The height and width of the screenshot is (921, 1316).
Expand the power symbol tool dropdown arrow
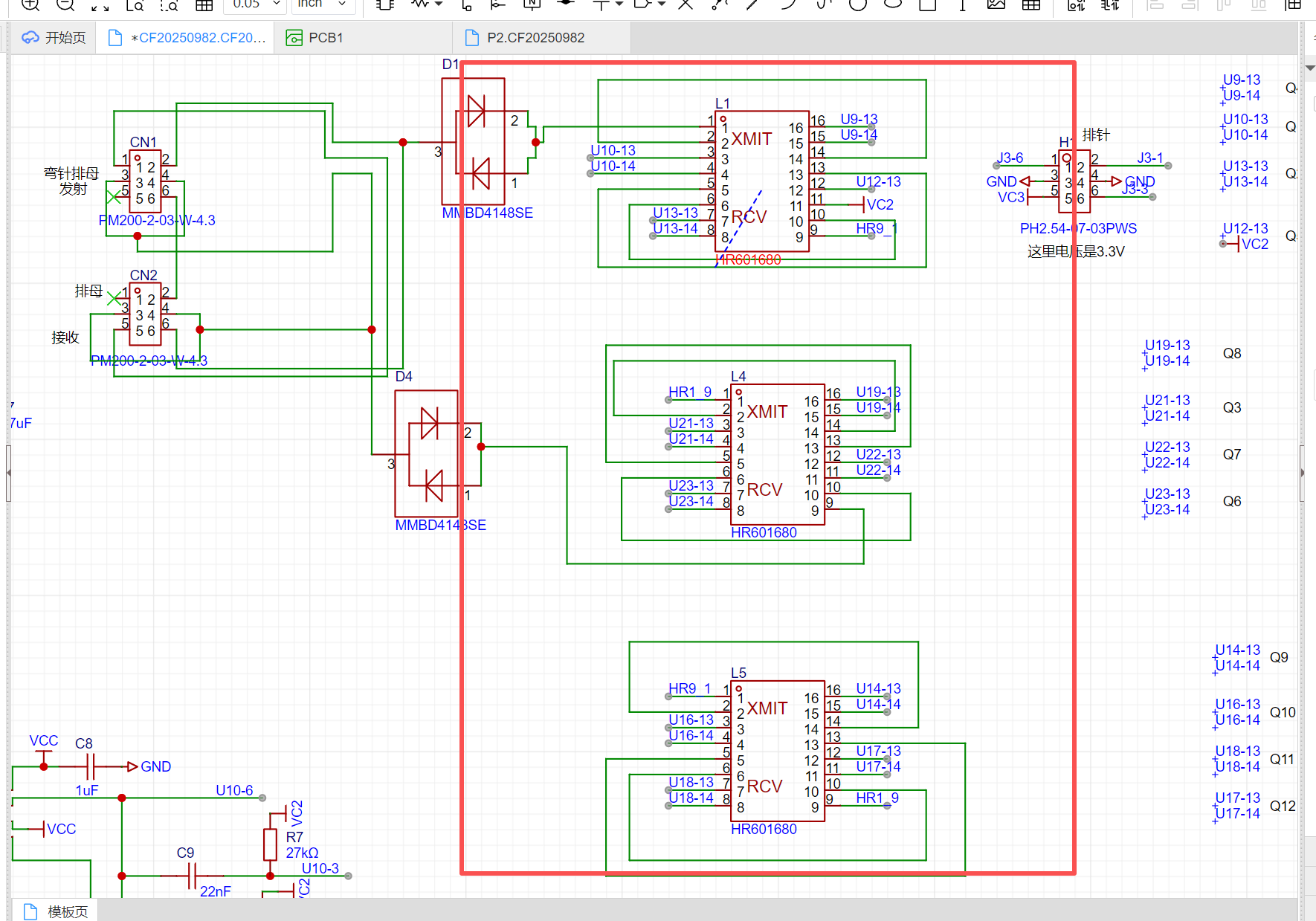pos(619,4)
